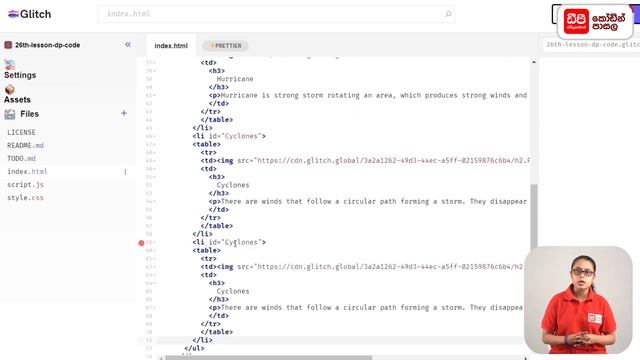Click the scroll-up arrow of the editor
Image resolution: width=640 pixels, height=360 pixels.
pos(533,62)
